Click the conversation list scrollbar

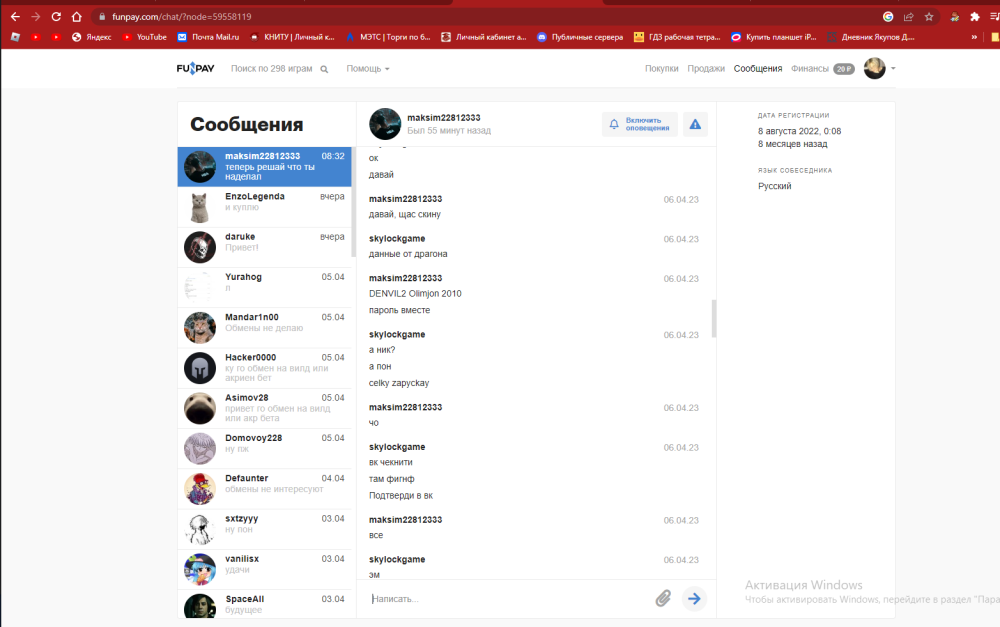click(353, 202)
